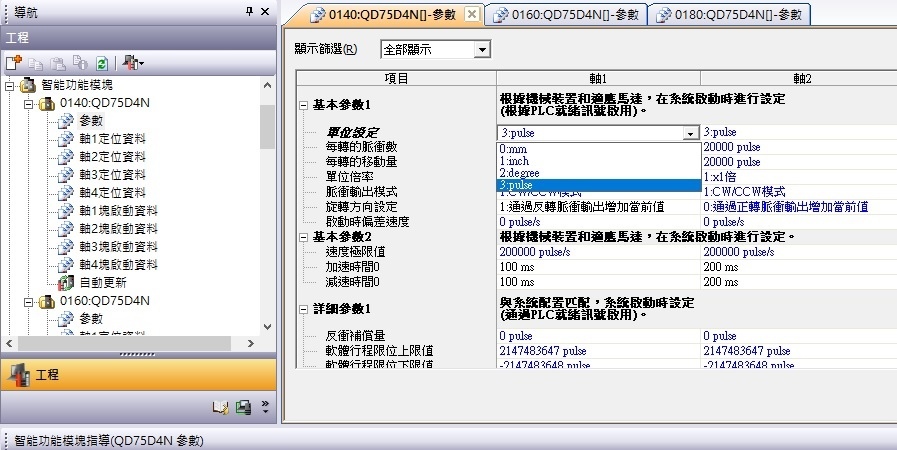Screen dimensions: 897x450
Task: Switch to the 0140:QD75D4N[]-參數 tab
Action: [392, 14]
